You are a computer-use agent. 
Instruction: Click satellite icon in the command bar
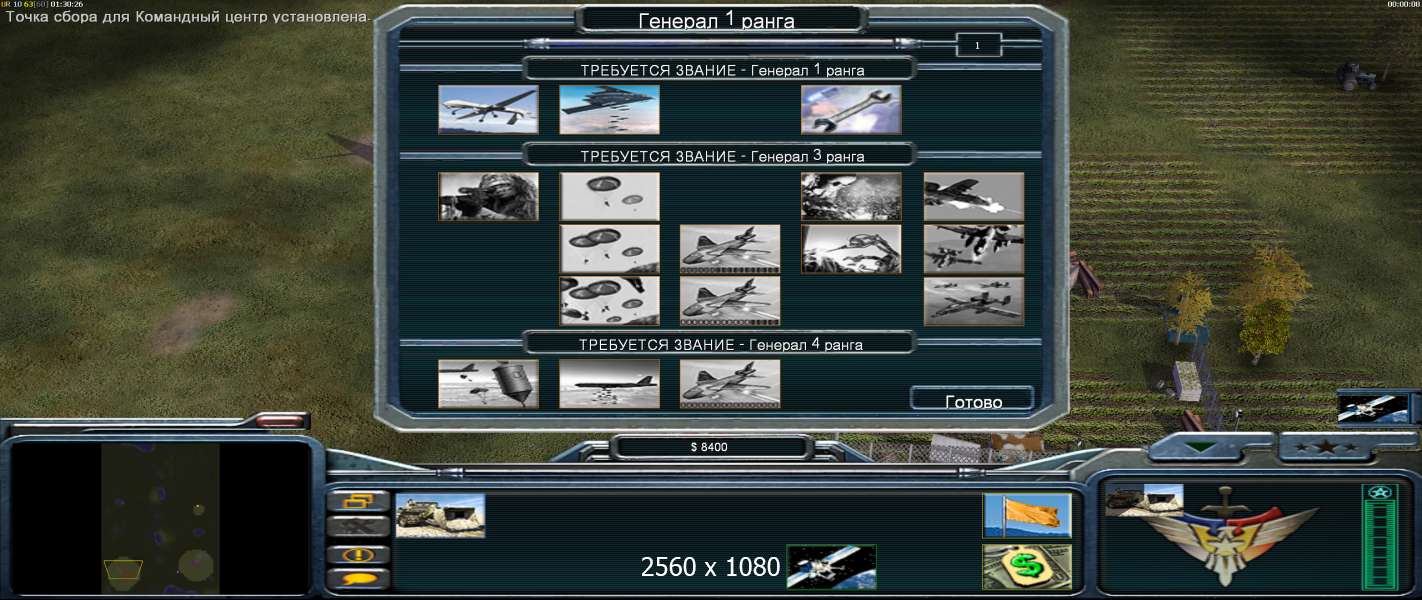832,567
